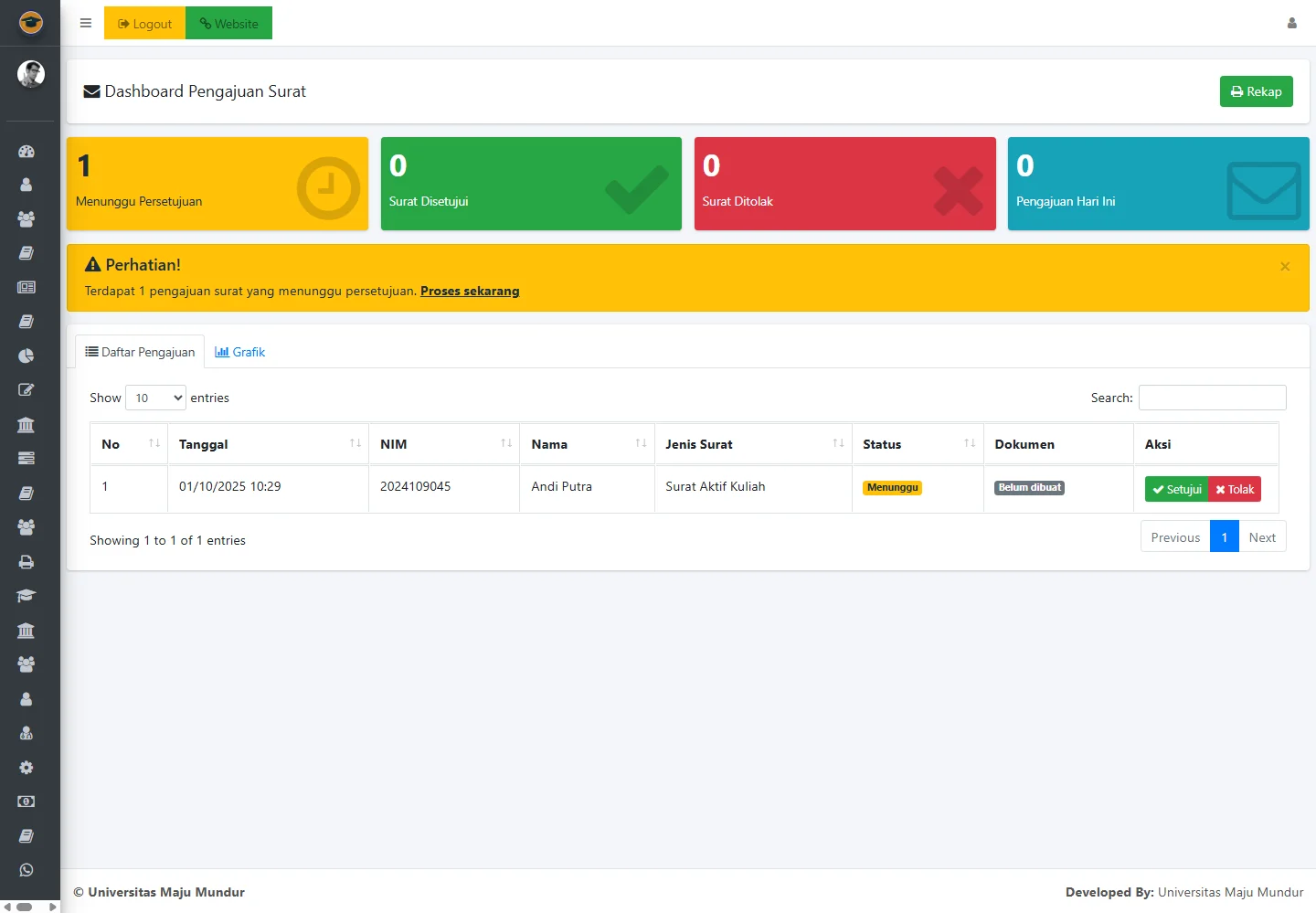Select the pencil edit icon in sidebar
This screenshot has height=913, width=1316.
tap(27, 390)
